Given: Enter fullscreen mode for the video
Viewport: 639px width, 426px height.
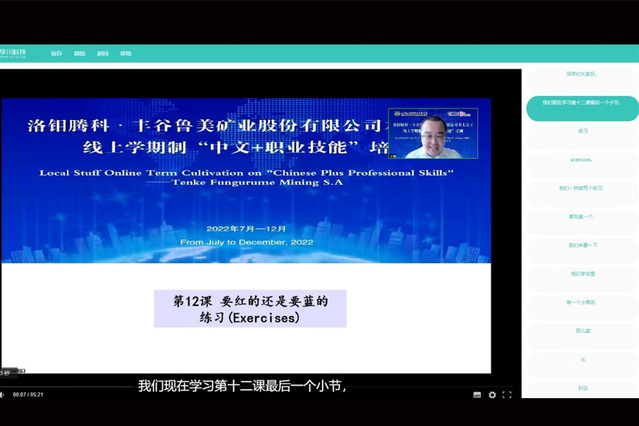Looking at the screenshot, I should point(507,395).
